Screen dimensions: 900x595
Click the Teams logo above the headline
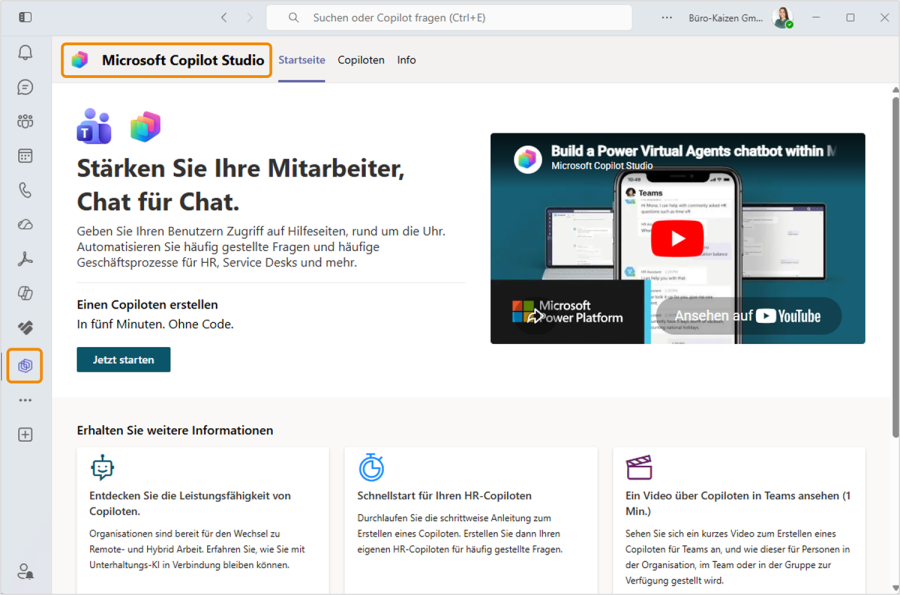pos(94,126)
